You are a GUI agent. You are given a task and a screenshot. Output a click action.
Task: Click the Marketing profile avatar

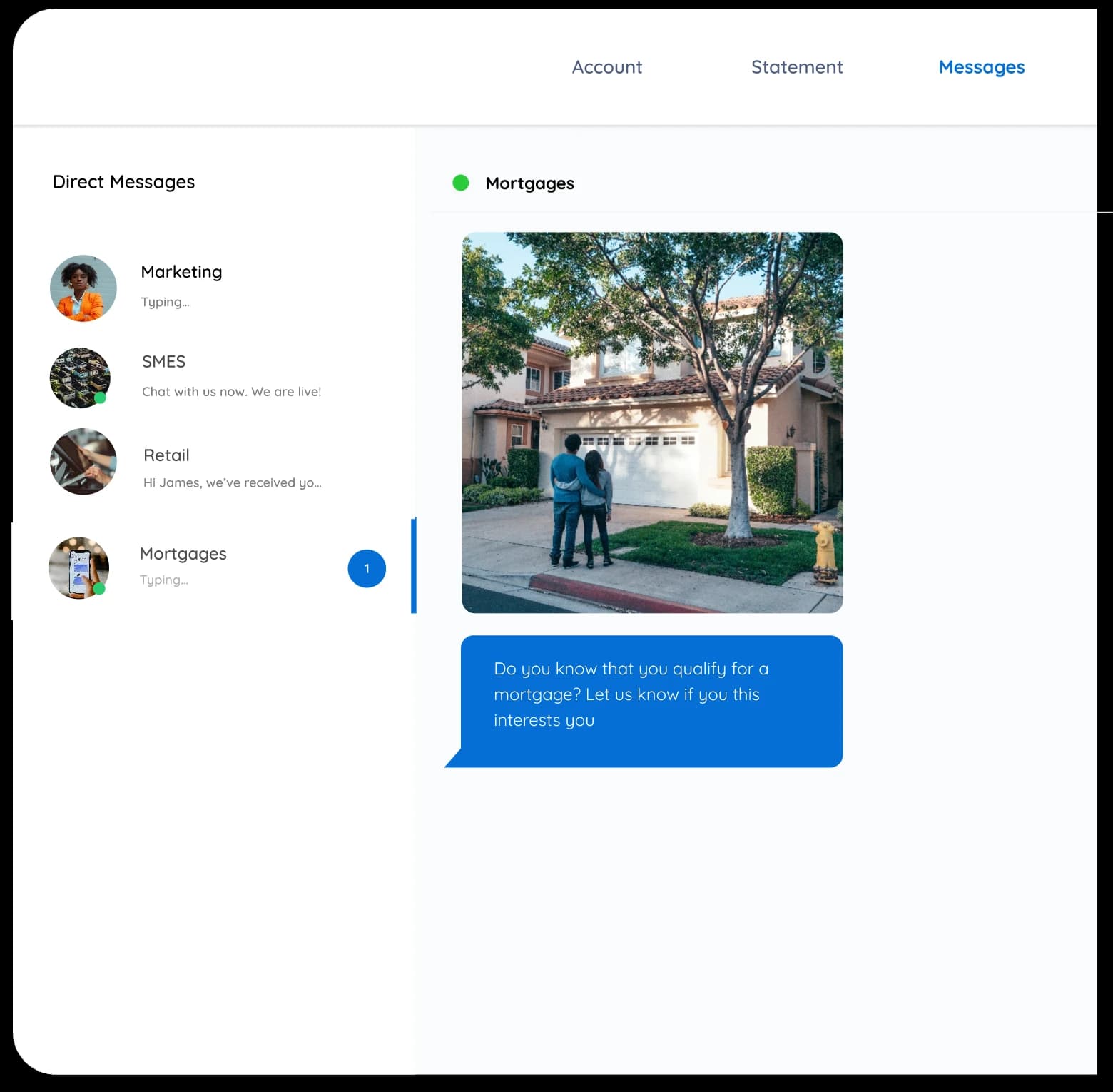(x=83, y=288)
